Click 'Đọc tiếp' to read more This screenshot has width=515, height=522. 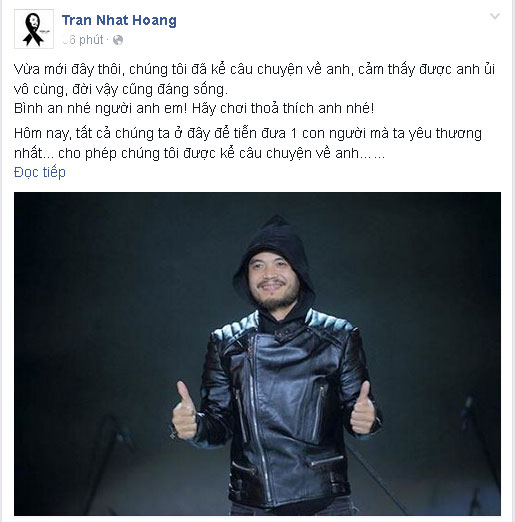(40, 172)
